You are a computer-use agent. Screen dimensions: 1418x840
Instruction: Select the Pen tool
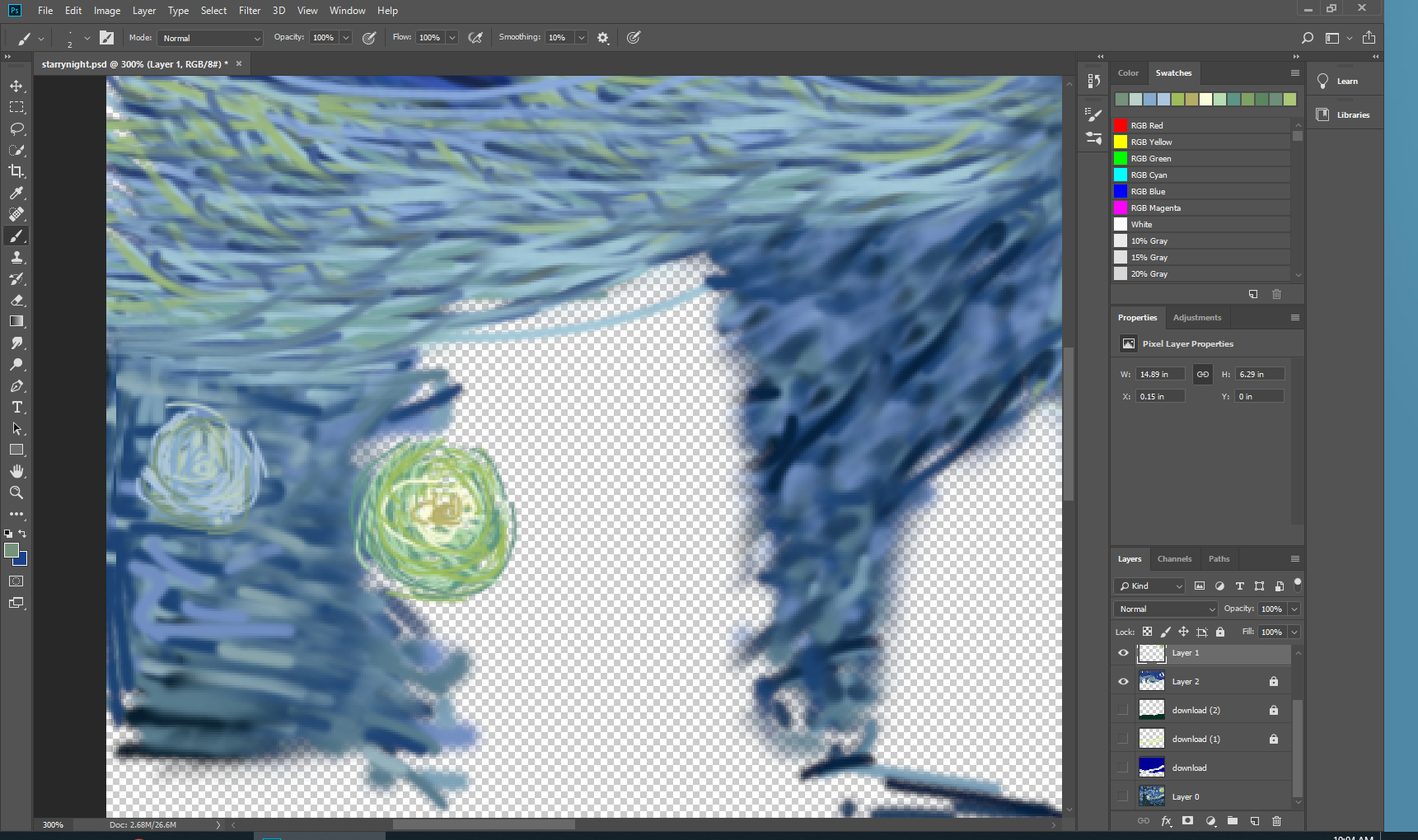click(x=16, y=385)
